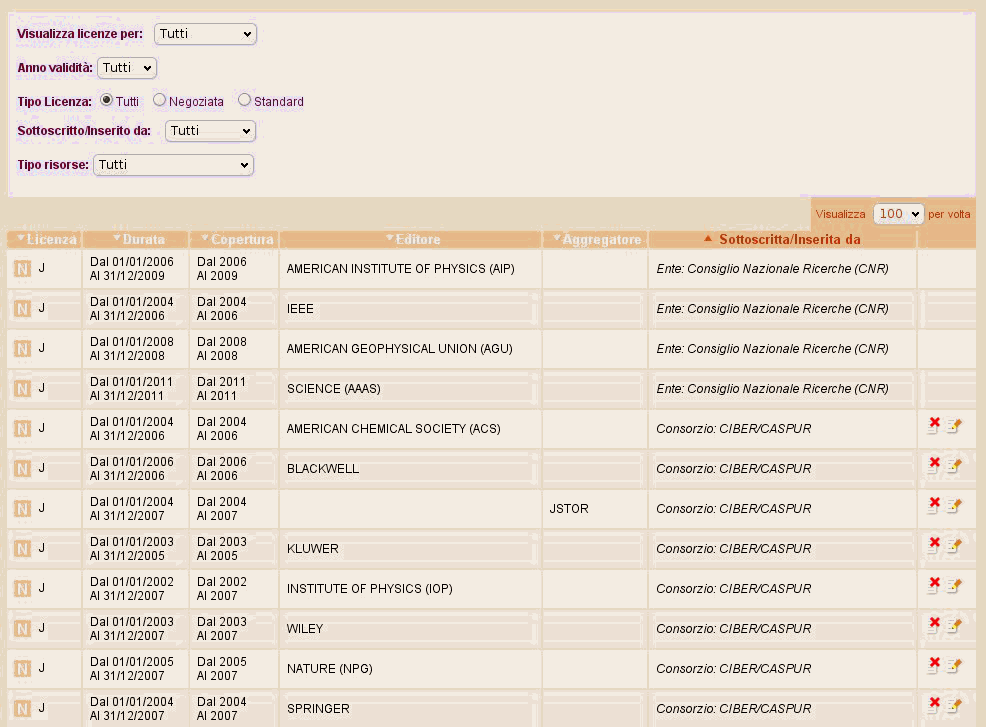This screenshot has height=727, width=986.
Task: Change the 100 per volta dropdown
Action: click(x=898, y=214)
